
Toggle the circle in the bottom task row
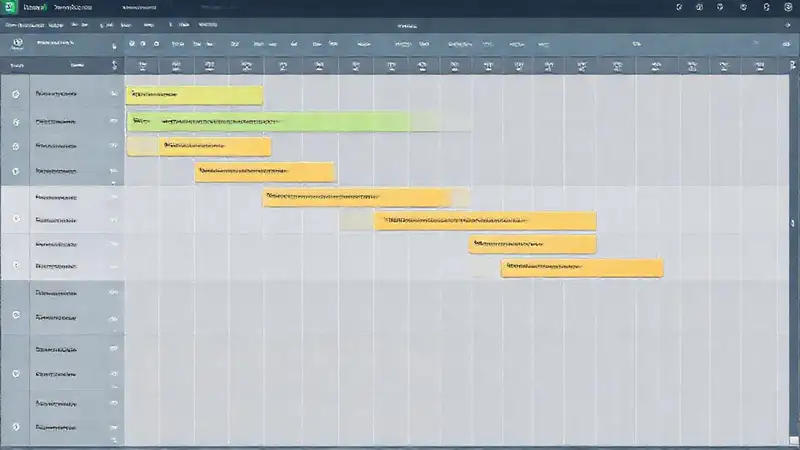click(x=16, y=427)
